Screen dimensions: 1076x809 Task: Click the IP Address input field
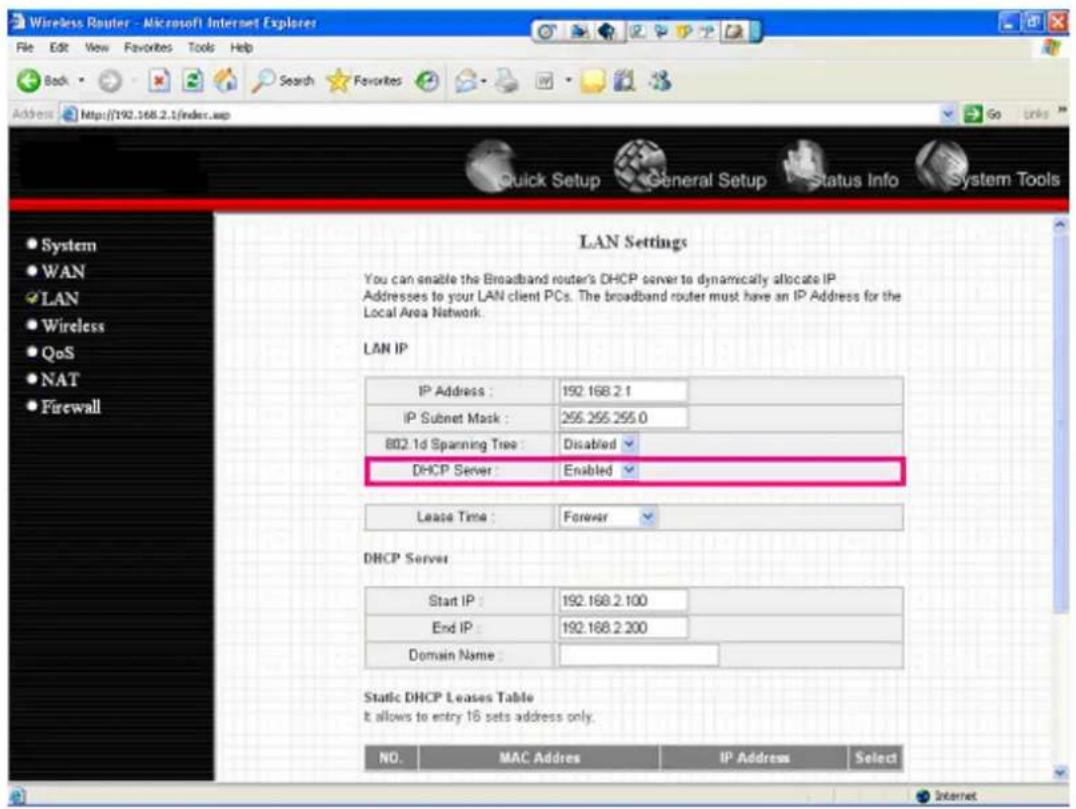click(623, 391)
